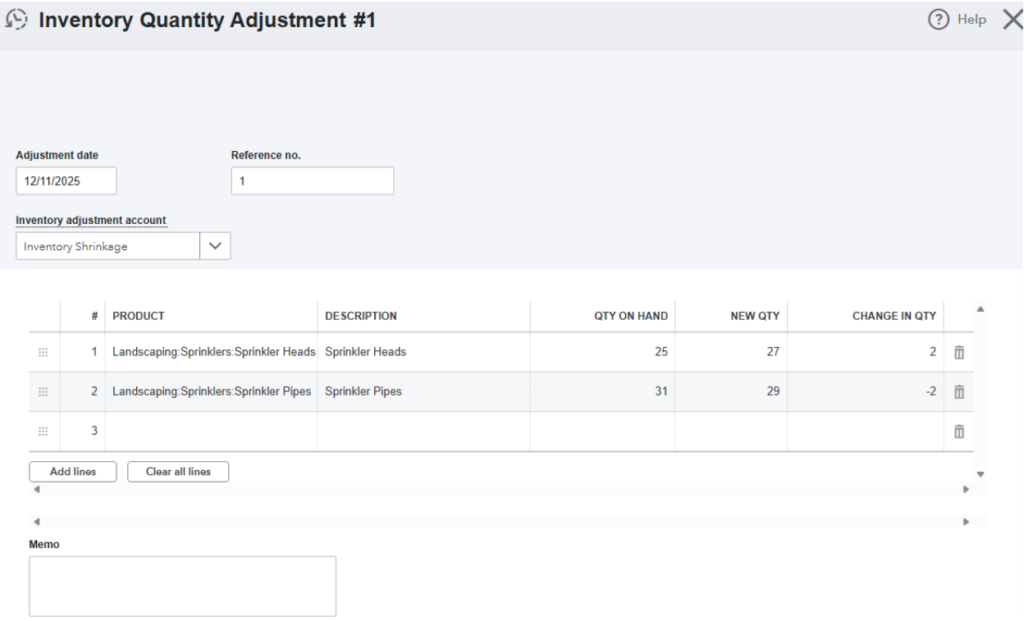Click the table's scroll down arrow

(980, 474)
